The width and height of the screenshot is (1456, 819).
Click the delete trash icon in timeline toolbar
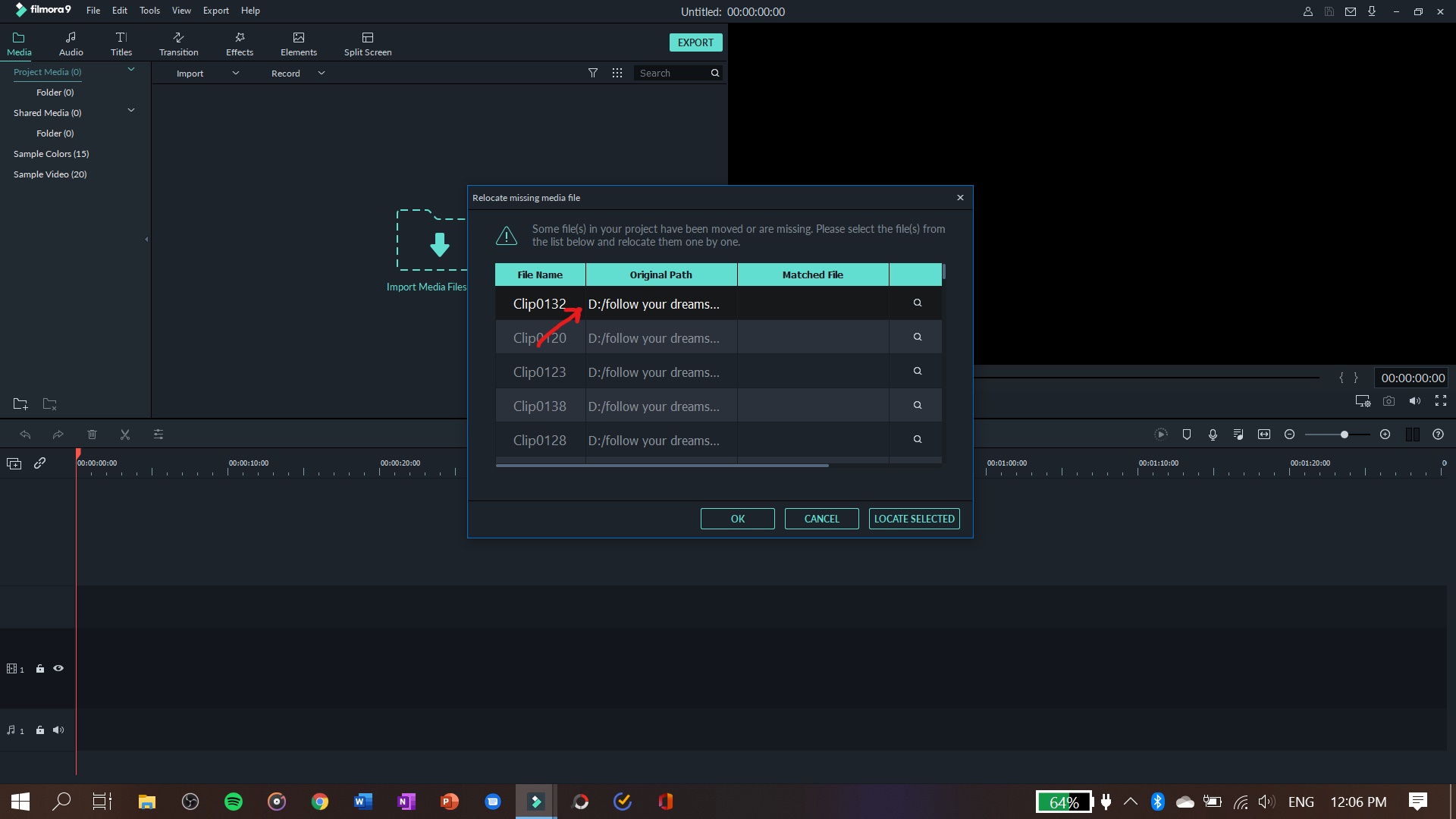pos(92,435)
